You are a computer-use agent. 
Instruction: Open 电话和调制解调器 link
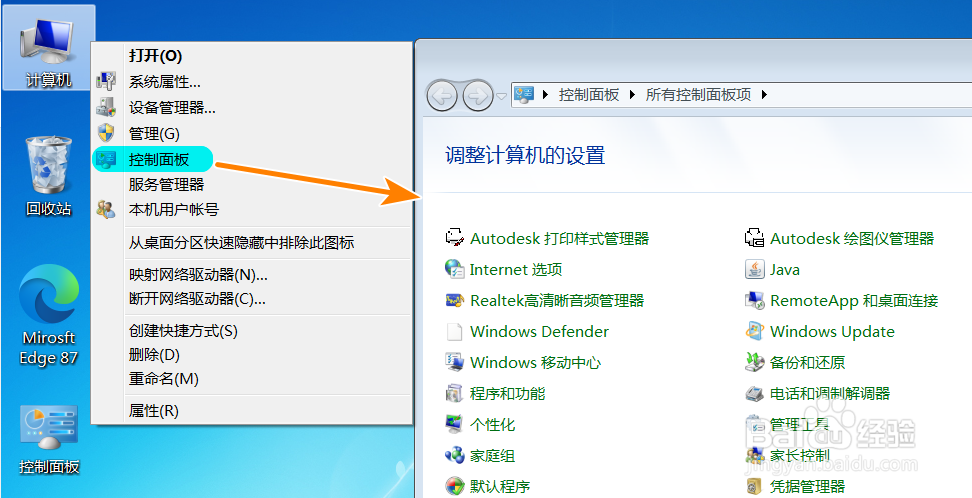tap(829, 393)
